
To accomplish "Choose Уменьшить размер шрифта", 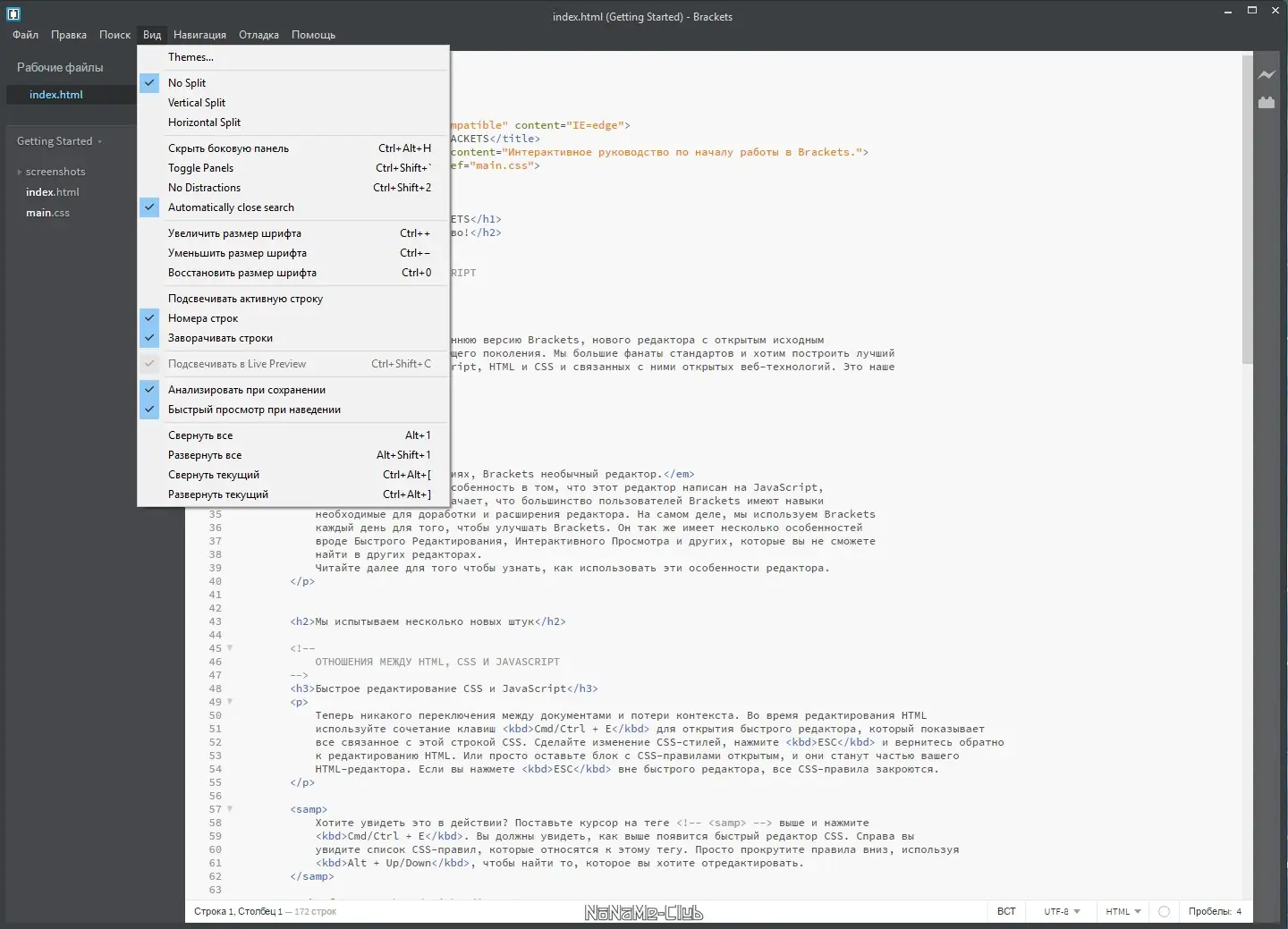I will click(293, 253).
